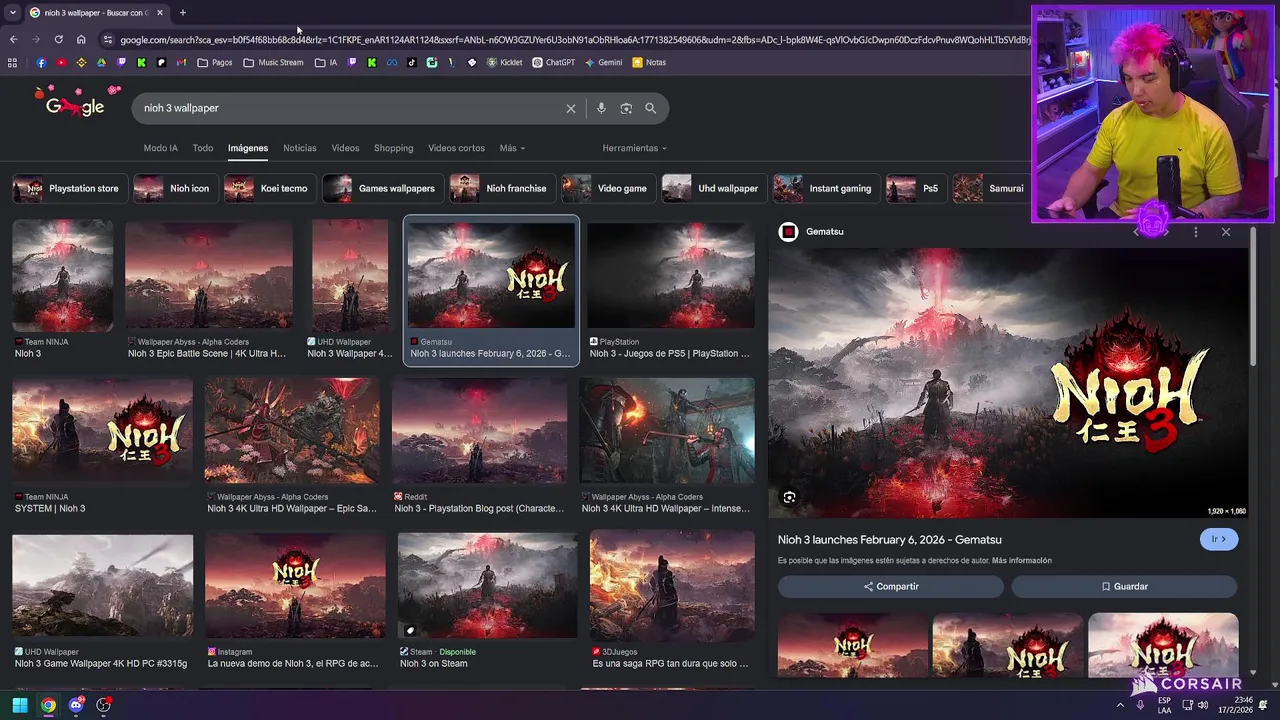Image resolution: width=1280 pixels, height=720 pixels.
Task: Start voice search with microphone icon
Action: (601, 108)
